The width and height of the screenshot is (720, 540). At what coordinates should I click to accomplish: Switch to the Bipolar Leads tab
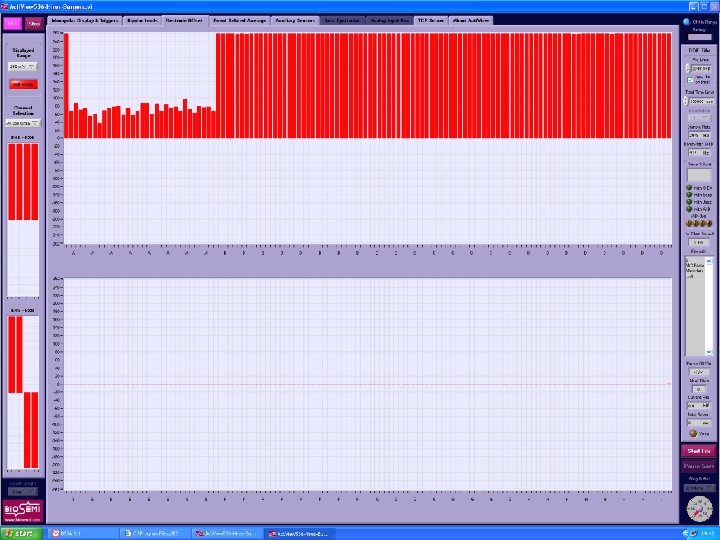coord(142,21)
